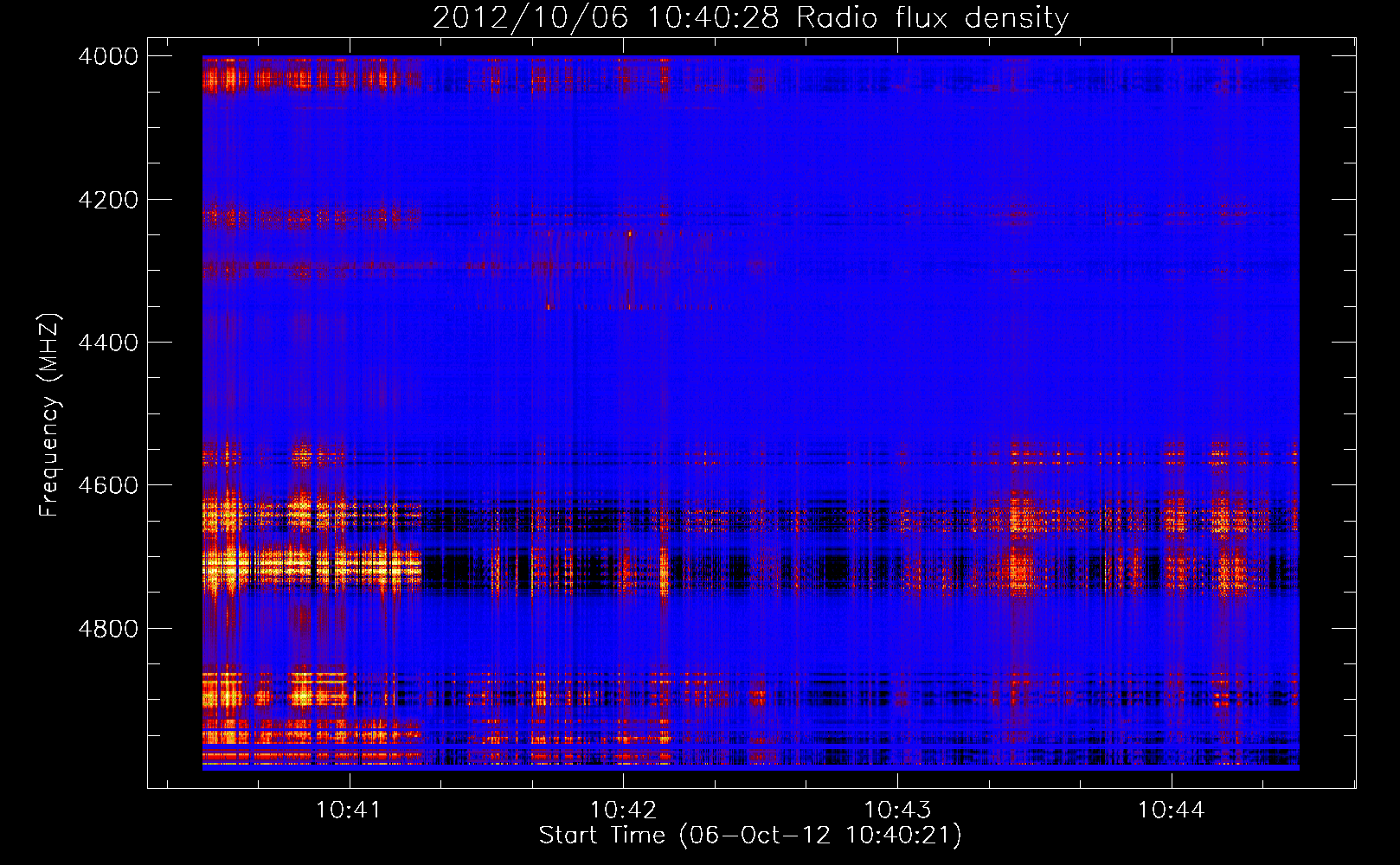
Task: Select the 4000 frequency axis label
Action: tap(108, 56)
